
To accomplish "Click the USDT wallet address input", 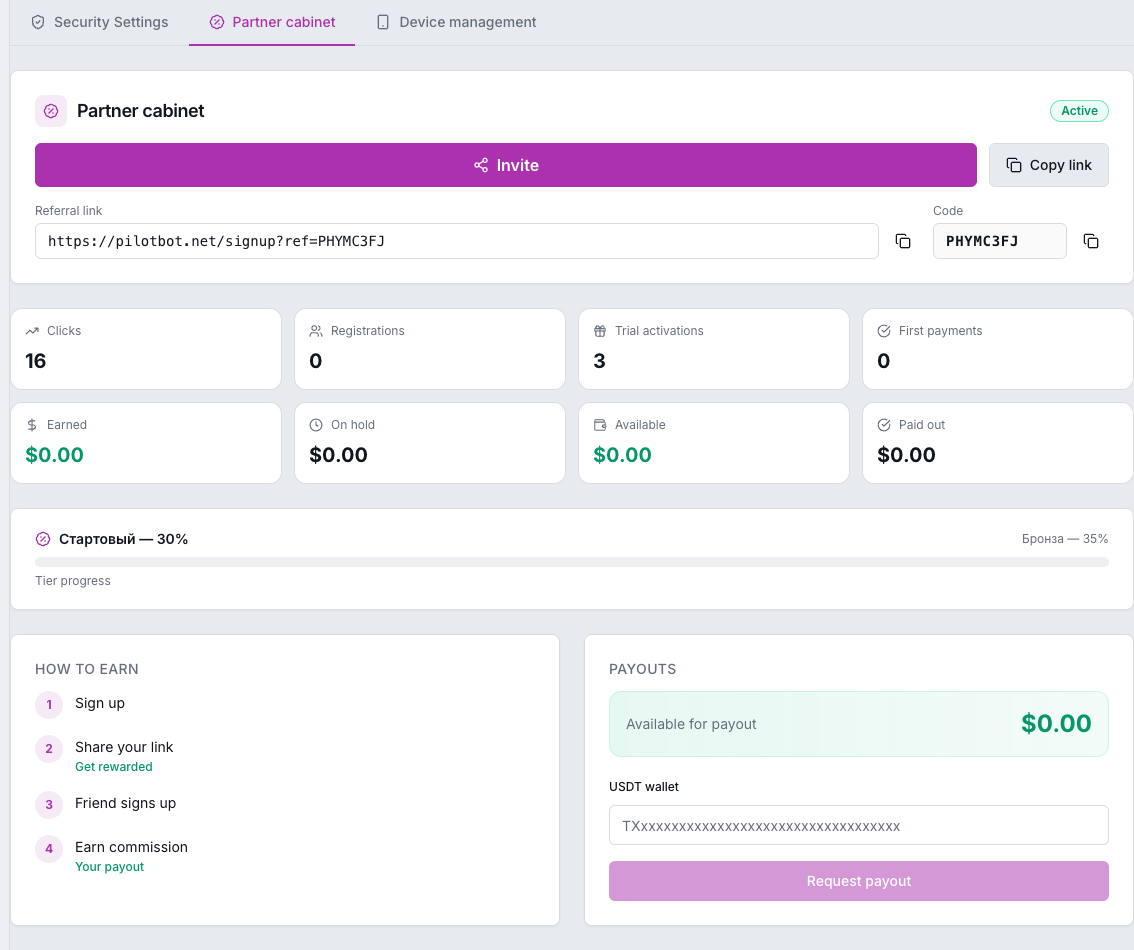I will tap(858, 825).
